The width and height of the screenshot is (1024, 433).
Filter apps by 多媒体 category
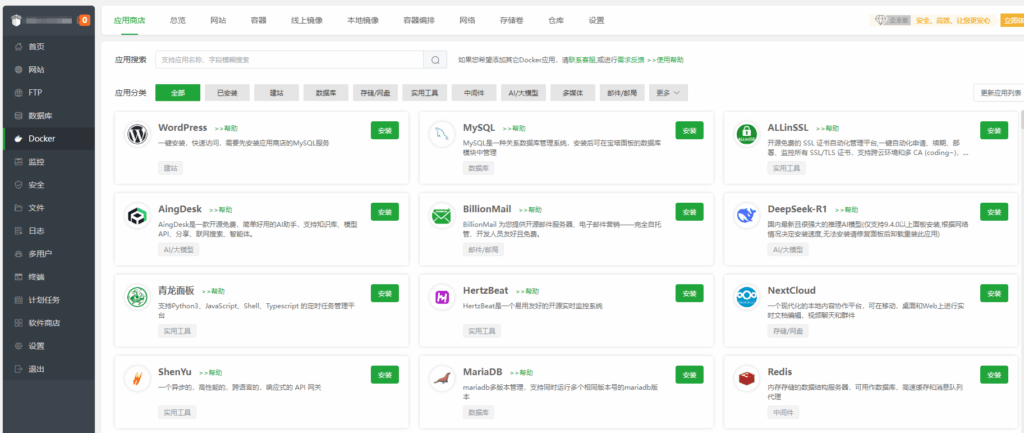(x=573, y=93)
